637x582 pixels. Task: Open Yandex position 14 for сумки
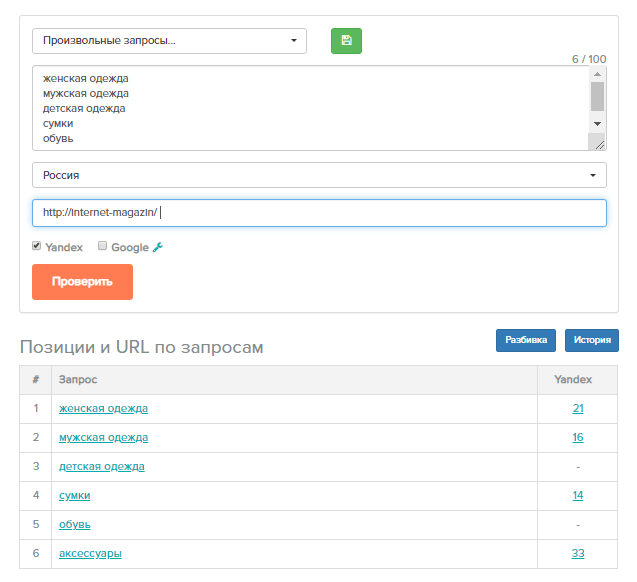(x=578, y=495)
